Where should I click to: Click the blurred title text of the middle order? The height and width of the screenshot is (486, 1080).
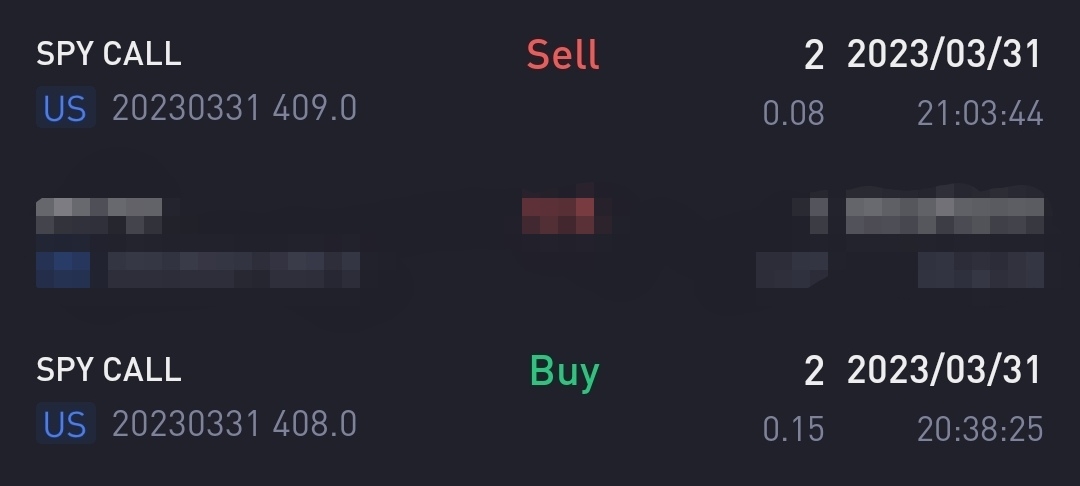pyautogui.click(x=99, y=216)
